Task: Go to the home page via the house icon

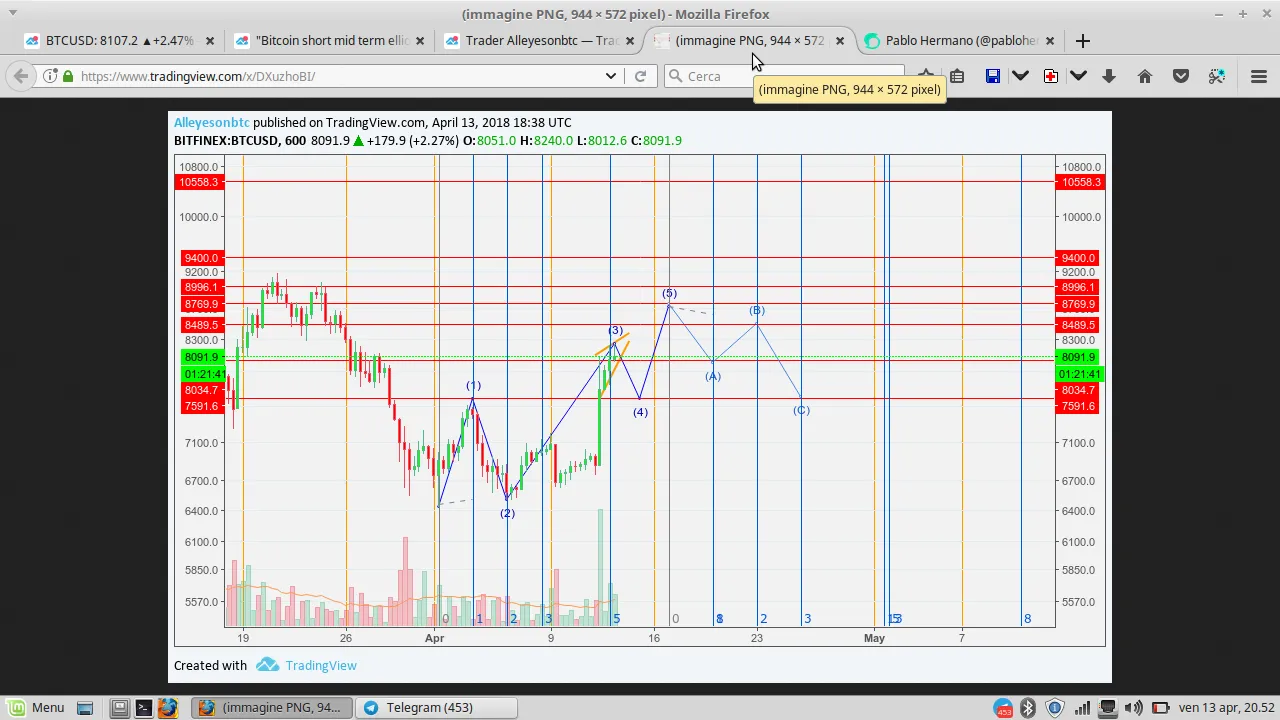Action: tap(1145, 76)
